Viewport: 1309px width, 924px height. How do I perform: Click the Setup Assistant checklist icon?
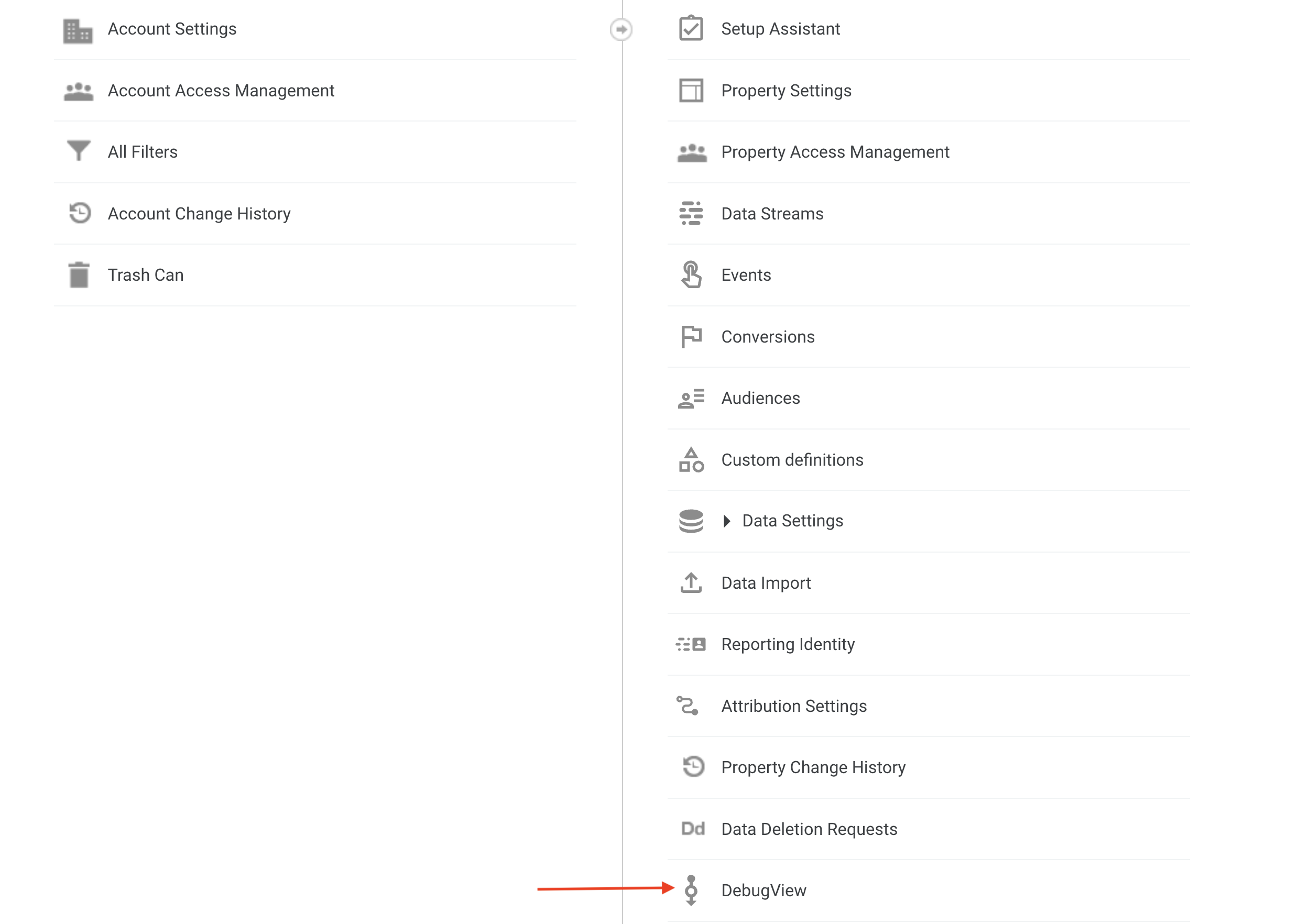691,28
